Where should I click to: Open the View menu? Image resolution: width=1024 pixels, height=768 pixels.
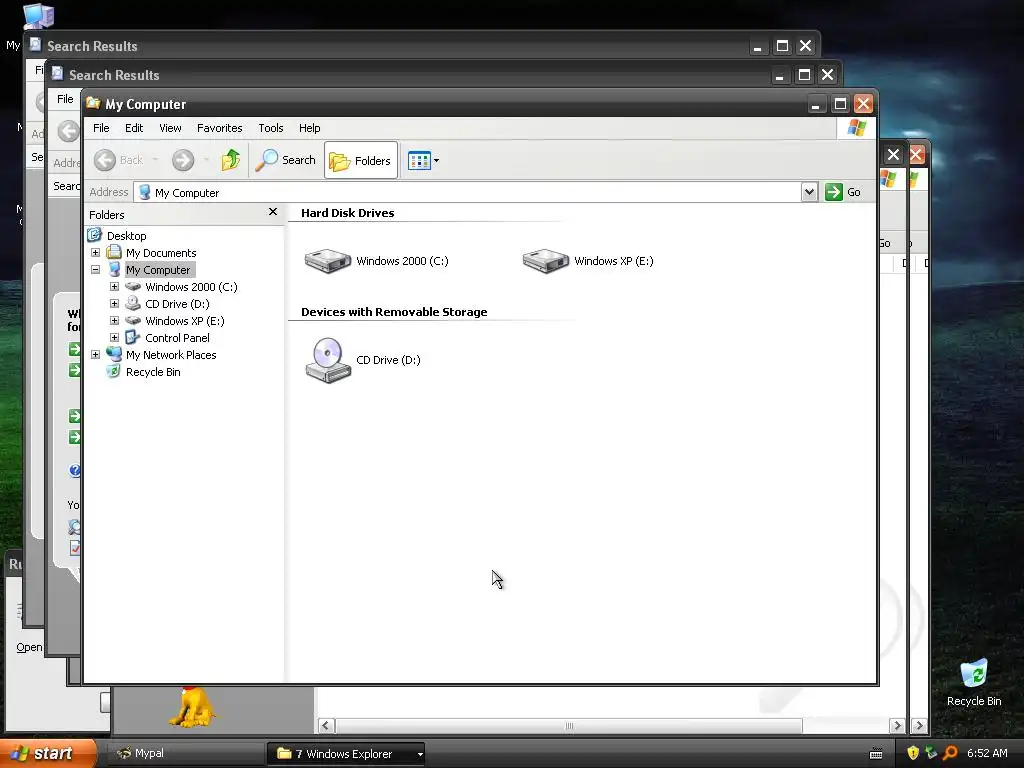pyautogui.click(x=170, y=128)
